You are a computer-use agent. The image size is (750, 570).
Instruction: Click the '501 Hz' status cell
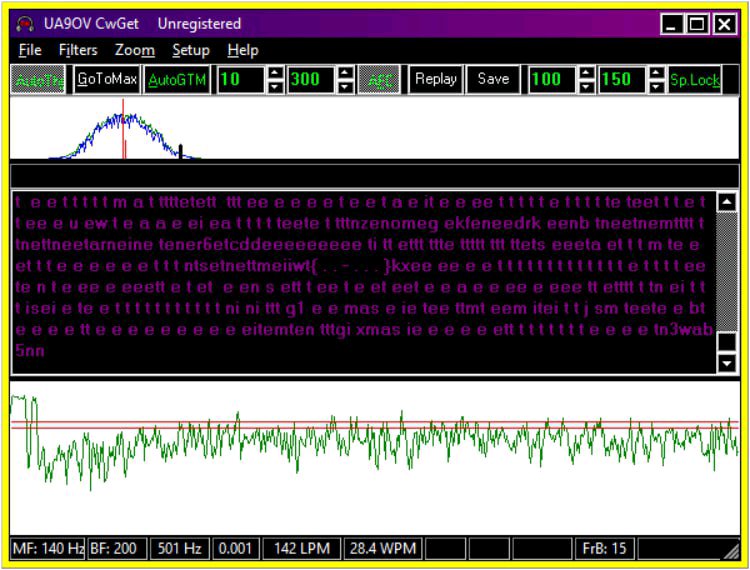coord(179,548)
